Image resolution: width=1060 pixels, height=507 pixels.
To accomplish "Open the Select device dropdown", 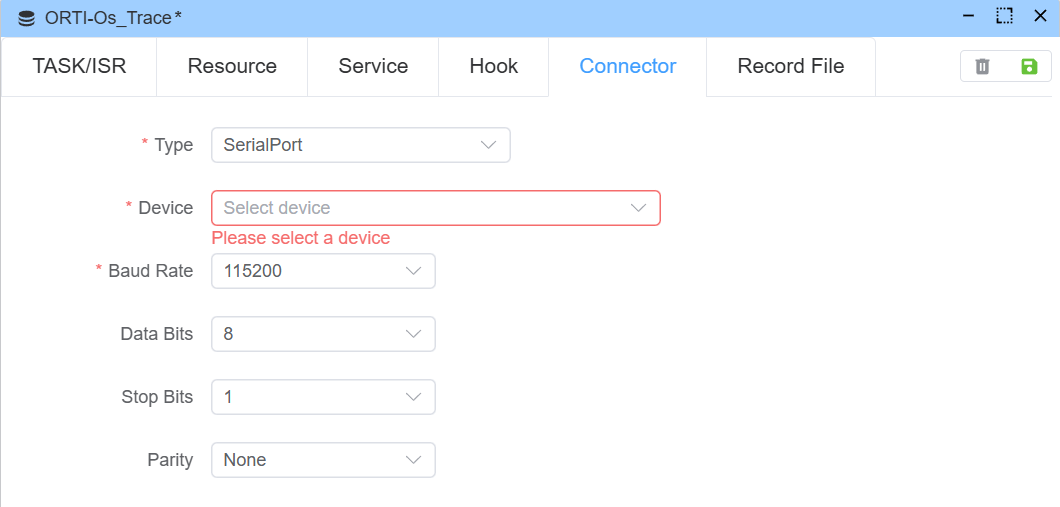I will click(435, 208).
